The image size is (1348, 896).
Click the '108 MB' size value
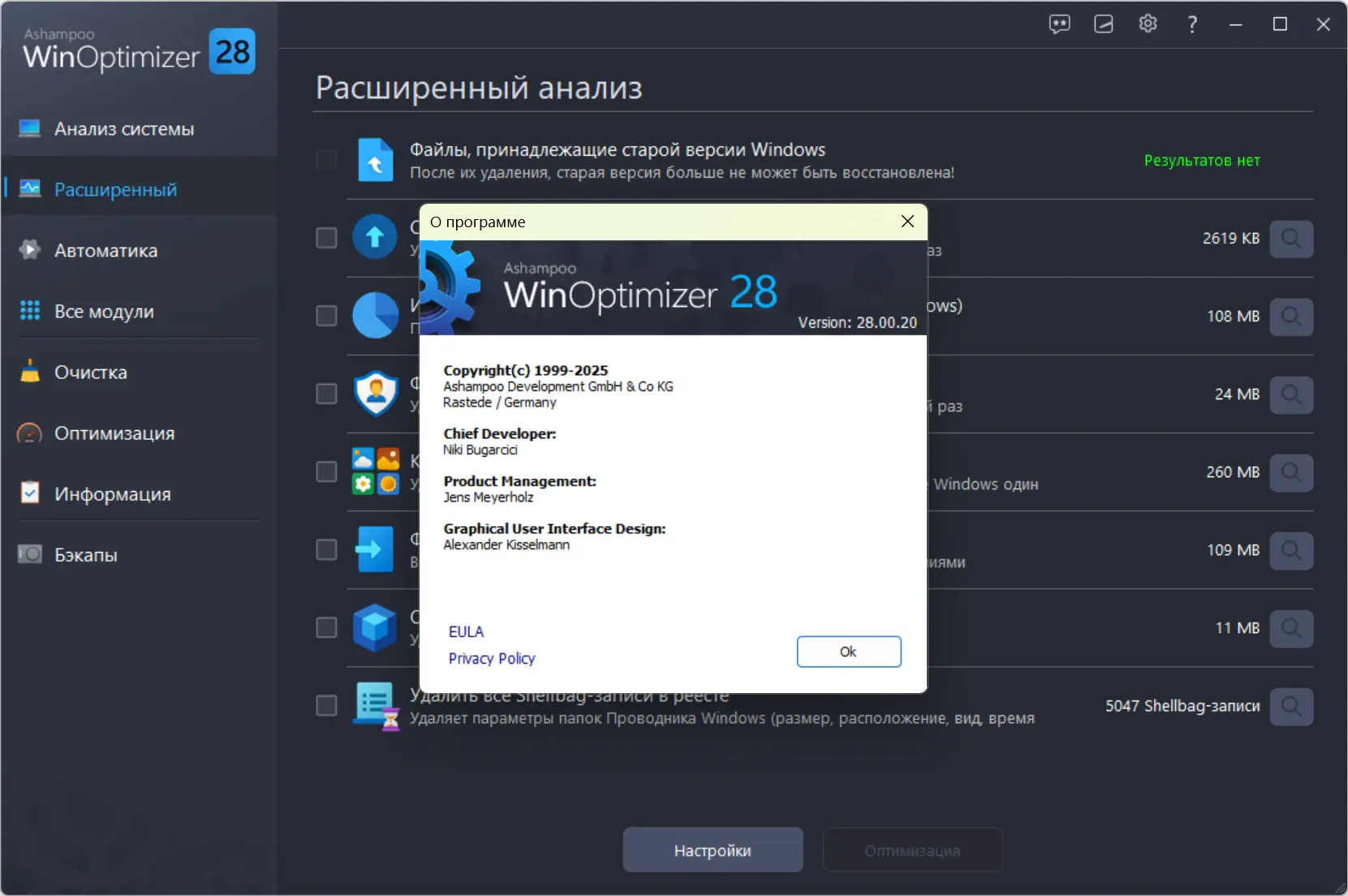pos(1233,317)
